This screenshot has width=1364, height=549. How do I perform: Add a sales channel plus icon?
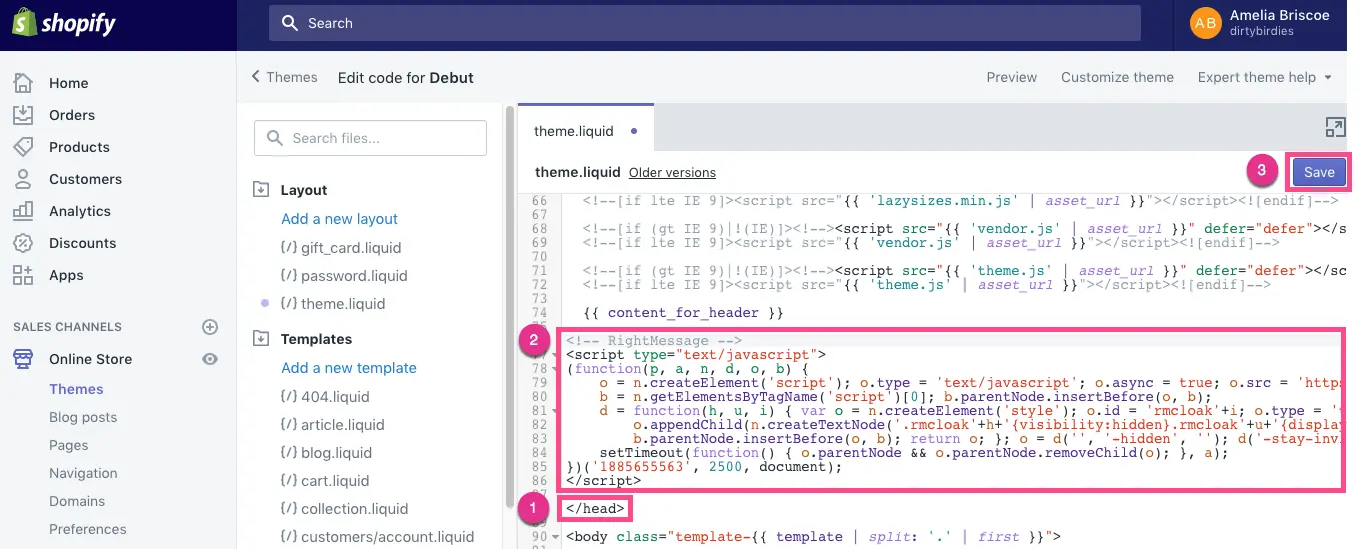click(x=210, y=327)
